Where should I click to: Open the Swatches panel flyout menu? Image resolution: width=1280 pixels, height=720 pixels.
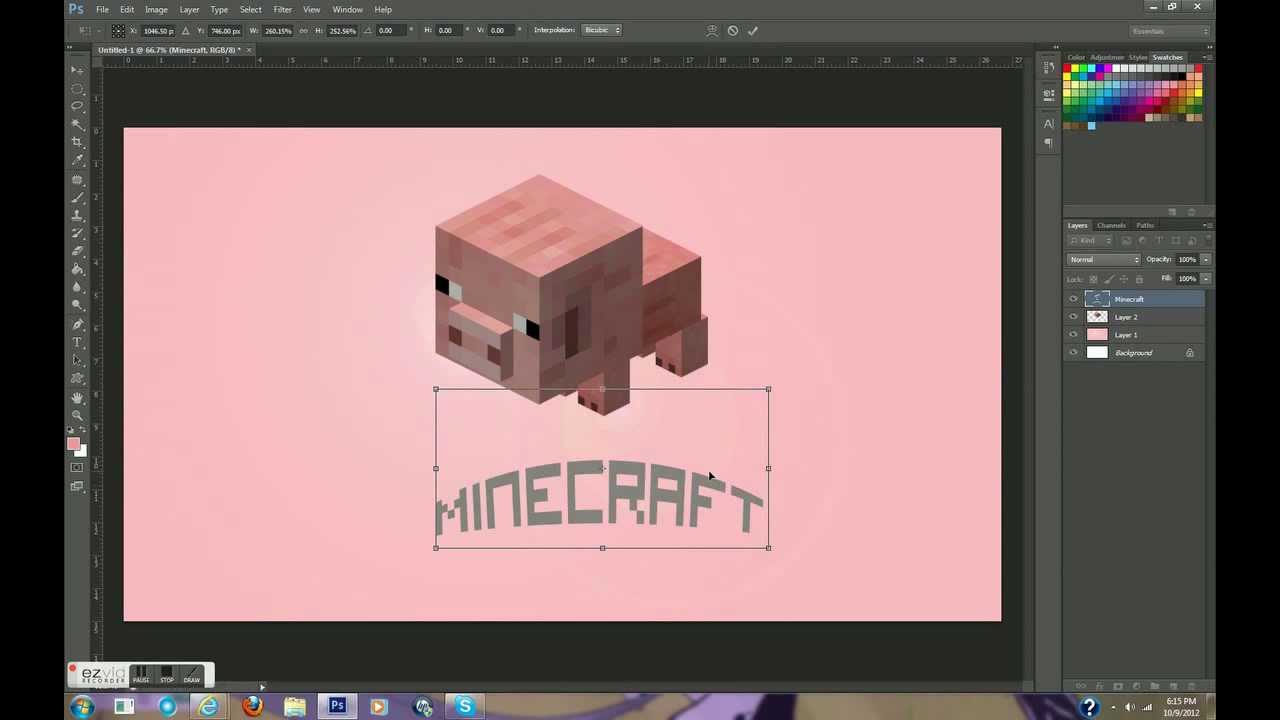[1207, 57]
